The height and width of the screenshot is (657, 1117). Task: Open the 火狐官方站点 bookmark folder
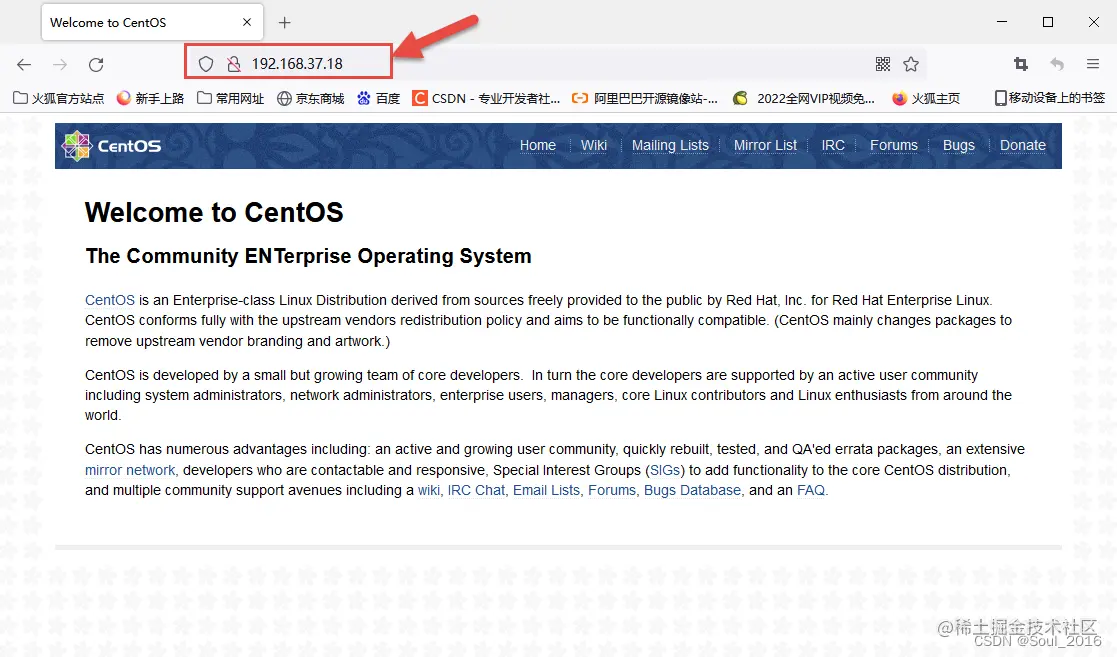tap(58, 98)
